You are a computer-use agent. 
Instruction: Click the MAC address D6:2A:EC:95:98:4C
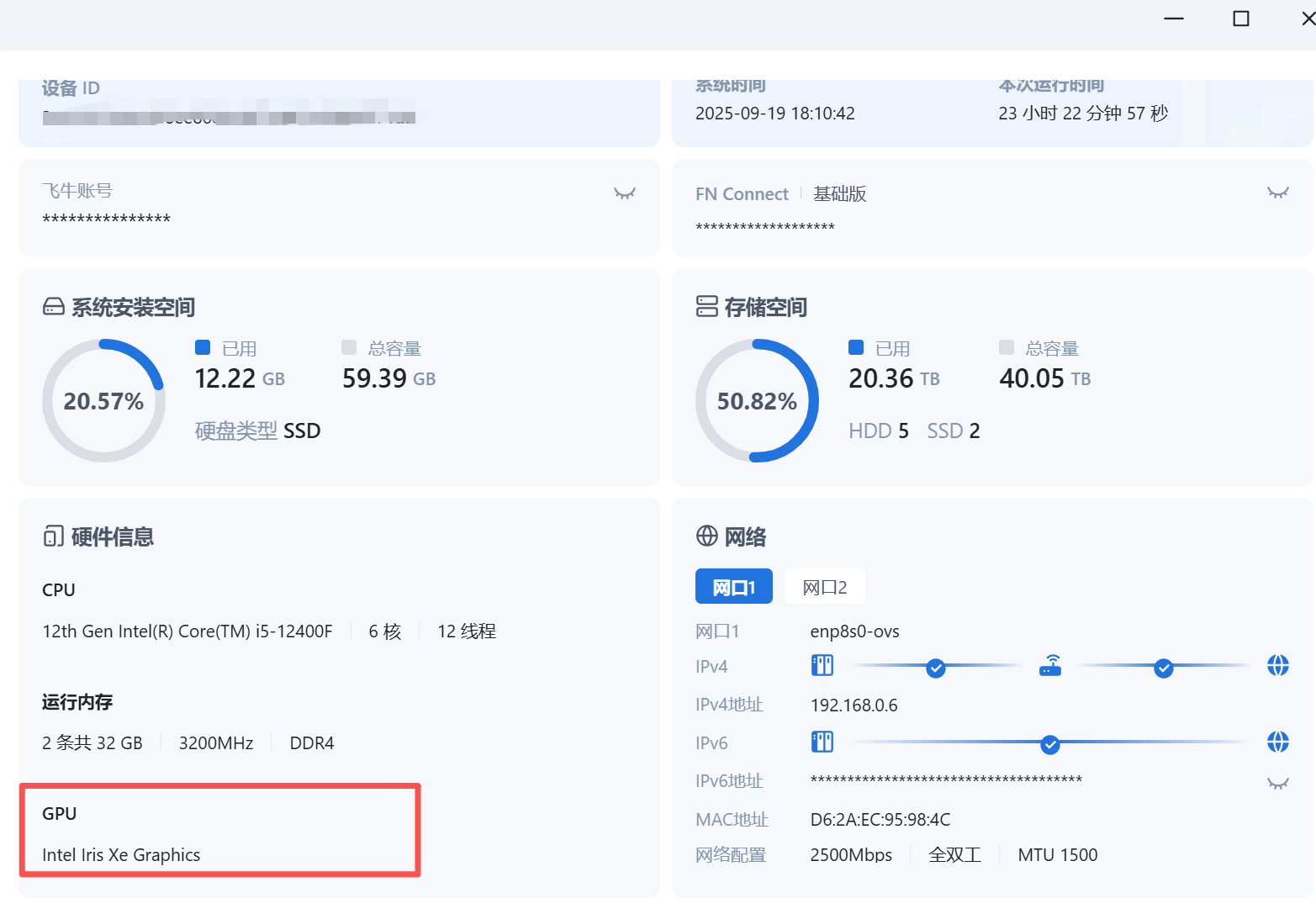880,820
